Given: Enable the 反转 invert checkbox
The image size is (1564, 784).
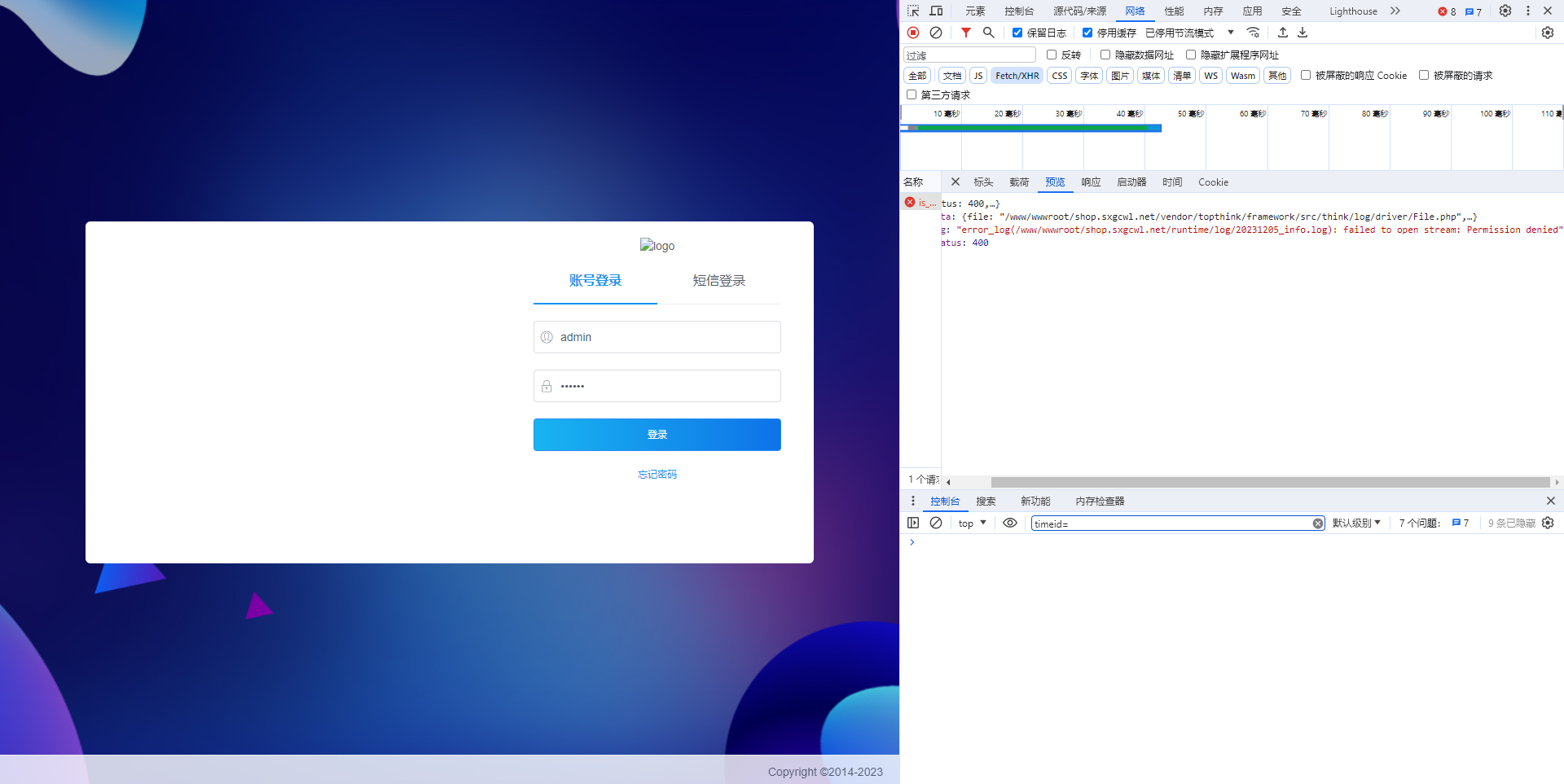Looking at the screenshot, I should coord(1052,55).
